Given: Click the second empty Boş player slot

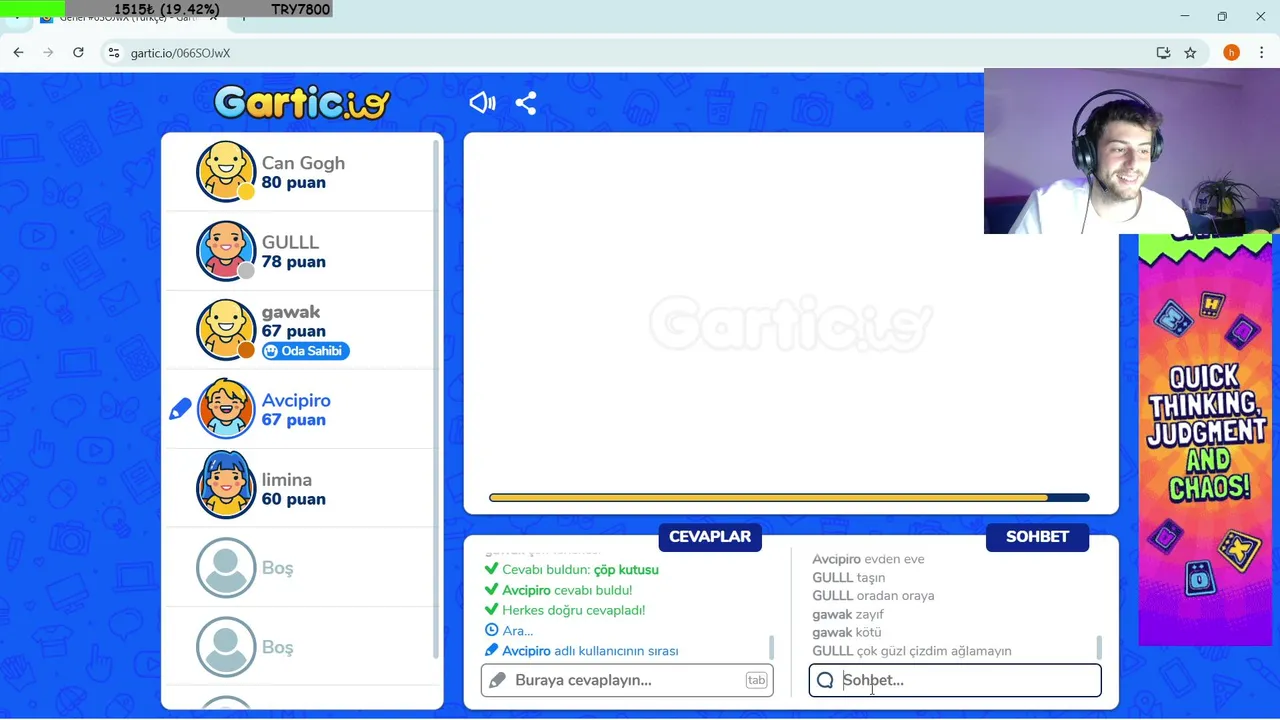Looking at the screenshot, I should point(302,647).
